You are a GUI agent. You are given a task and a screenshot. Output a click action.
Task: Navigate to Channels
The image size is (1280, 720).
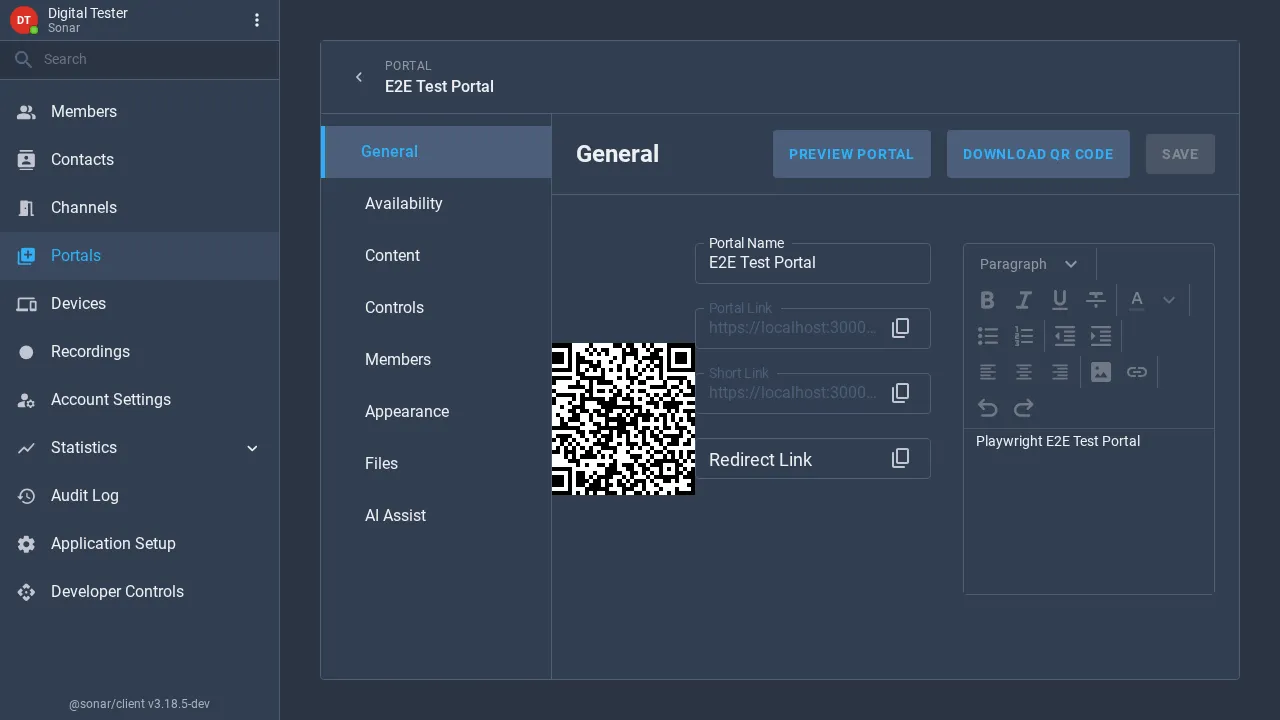tap(140, 208)
